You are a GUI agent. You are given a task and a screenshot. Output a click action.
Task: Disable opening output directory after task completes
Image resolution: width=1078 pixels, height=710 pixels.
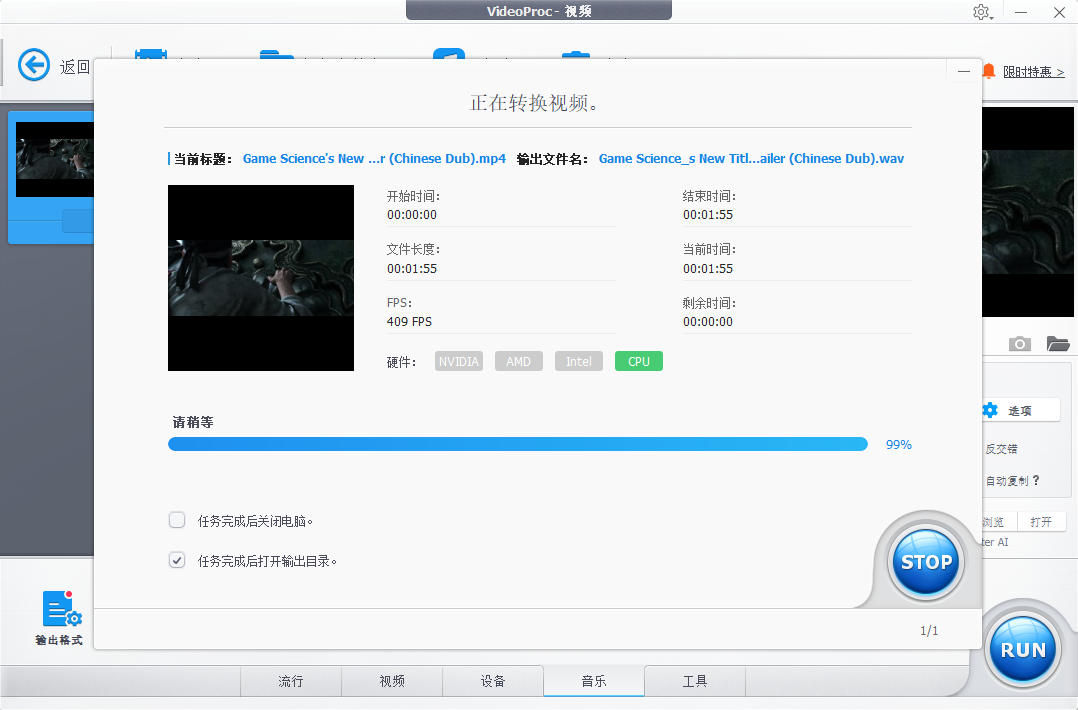pyautogui.click(x=177, y=560)
